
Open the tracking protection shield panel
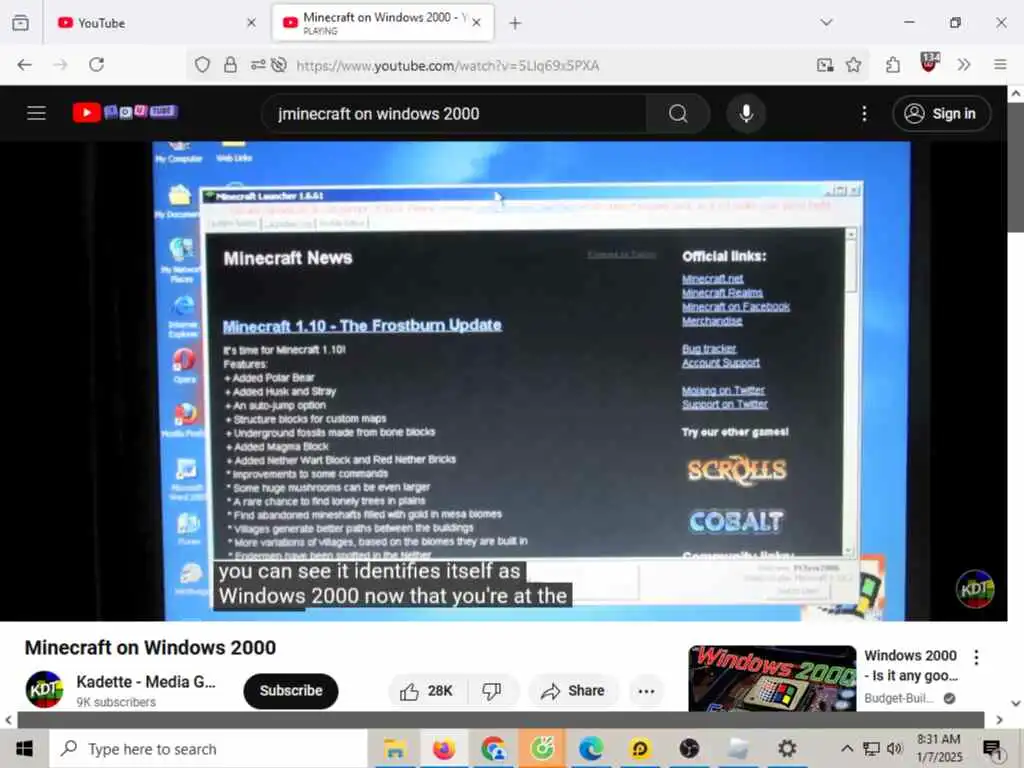tap(202, 65)
